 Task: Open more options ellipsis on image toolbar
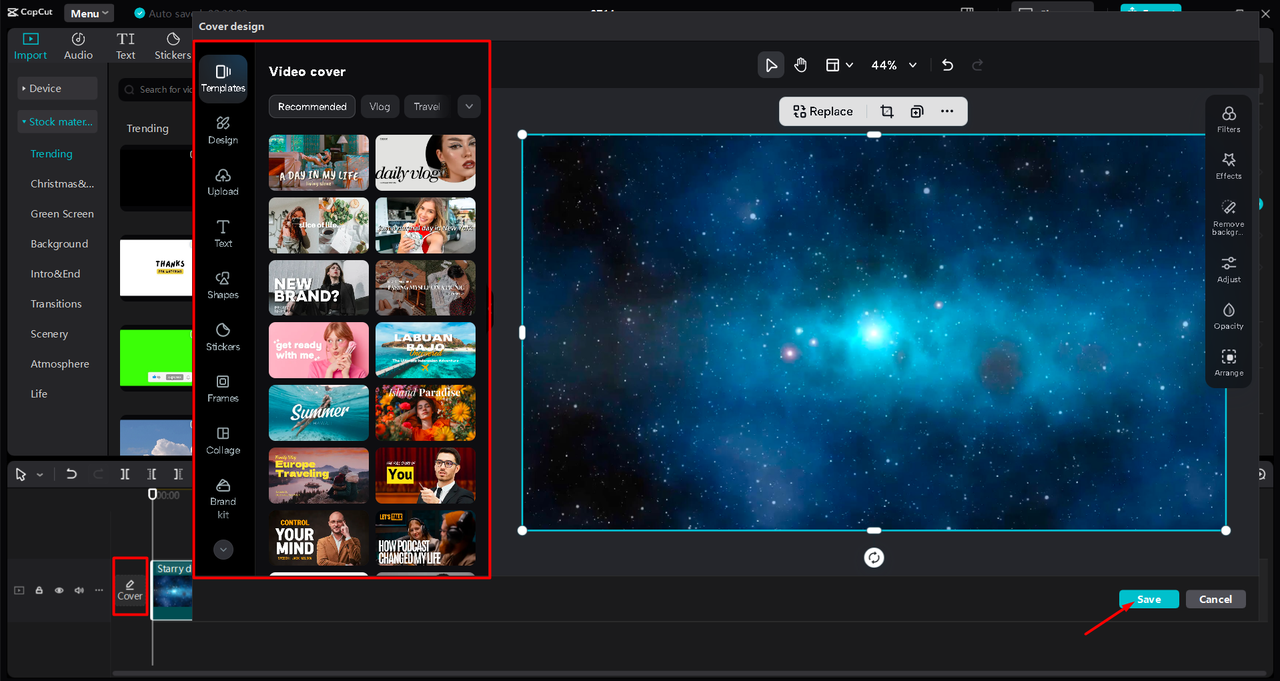point(947,111)
